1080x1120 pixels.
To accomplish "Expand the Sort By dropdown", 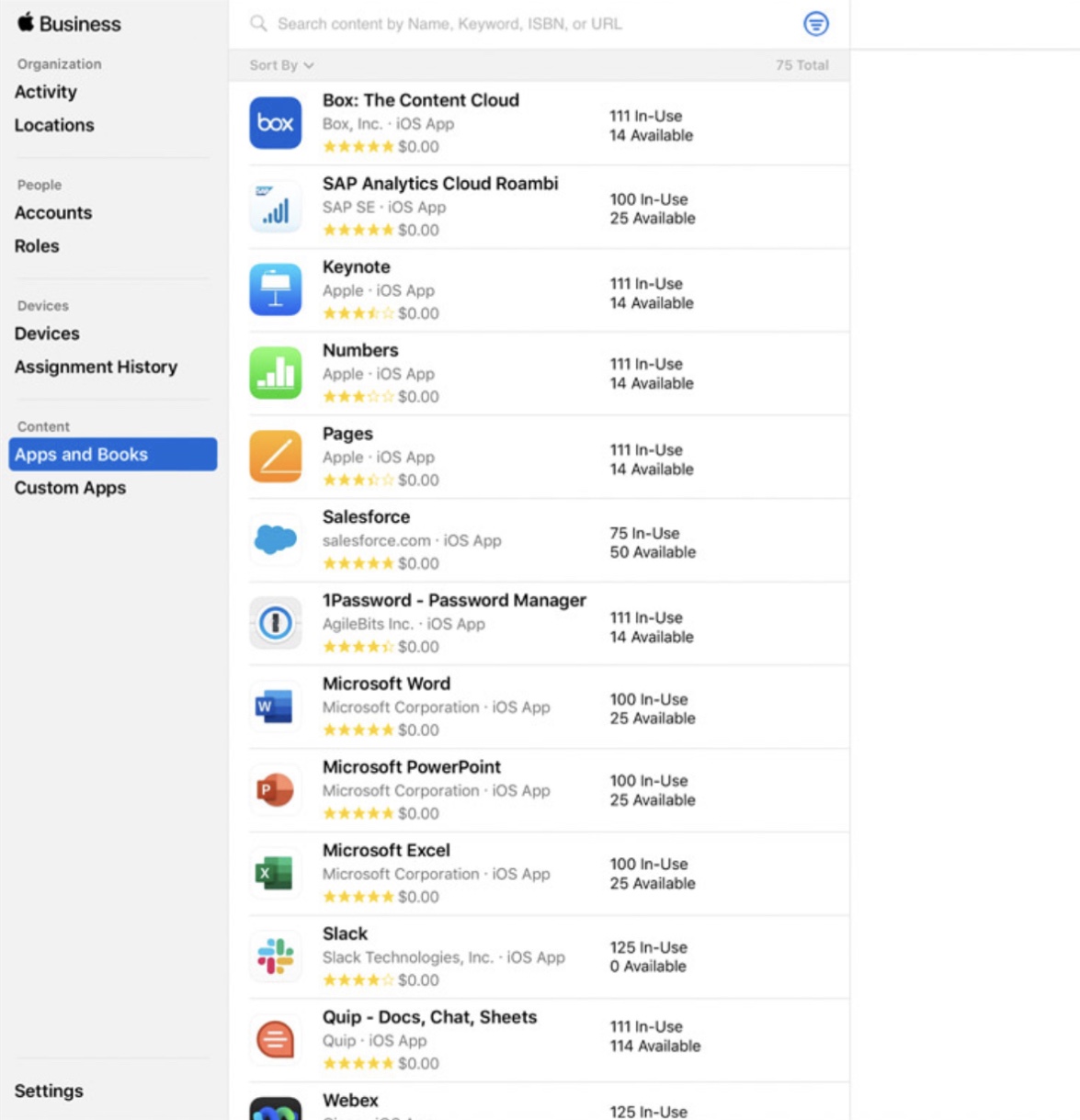I will (281, 65).
